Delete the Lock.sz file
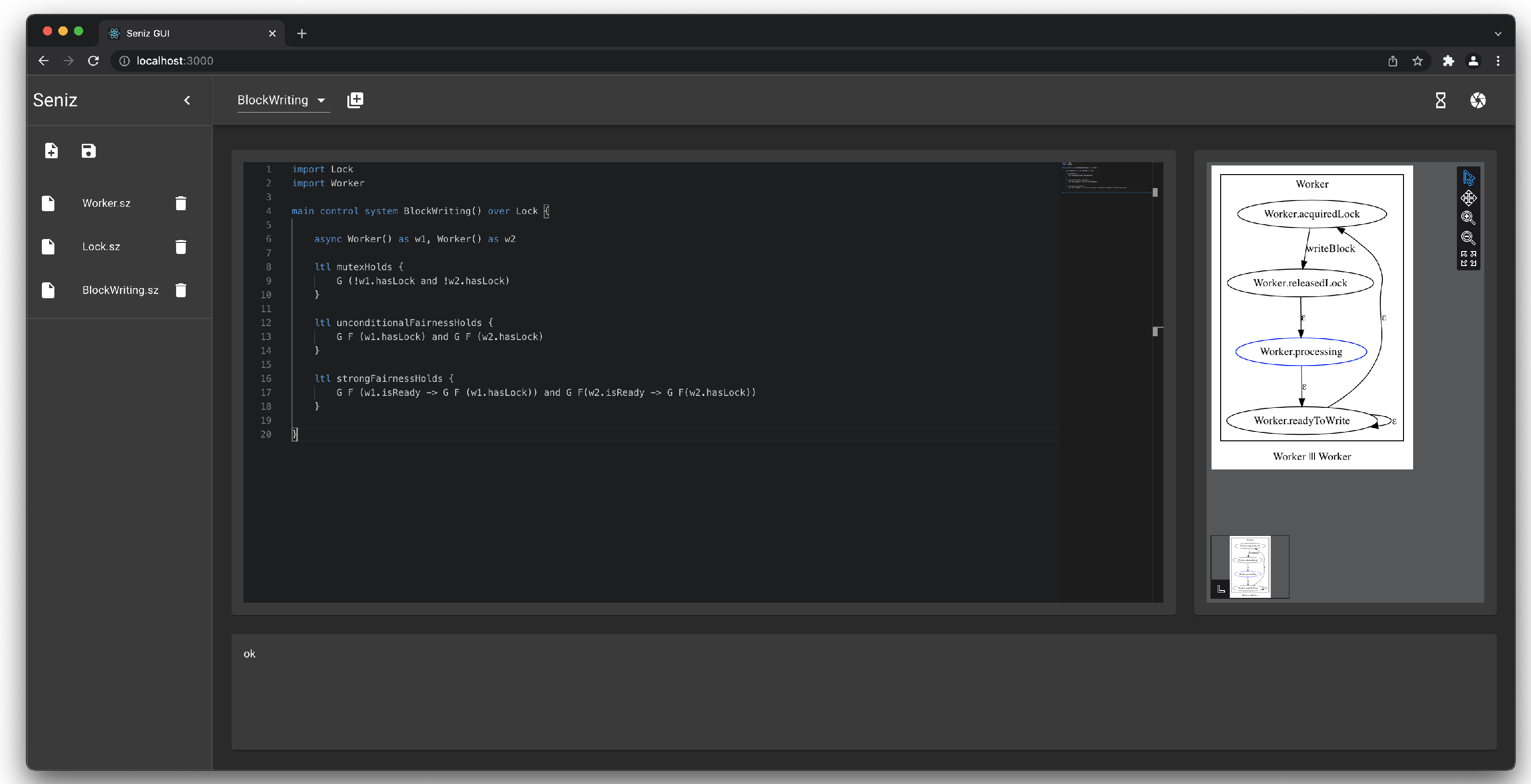 pos(181,246)
